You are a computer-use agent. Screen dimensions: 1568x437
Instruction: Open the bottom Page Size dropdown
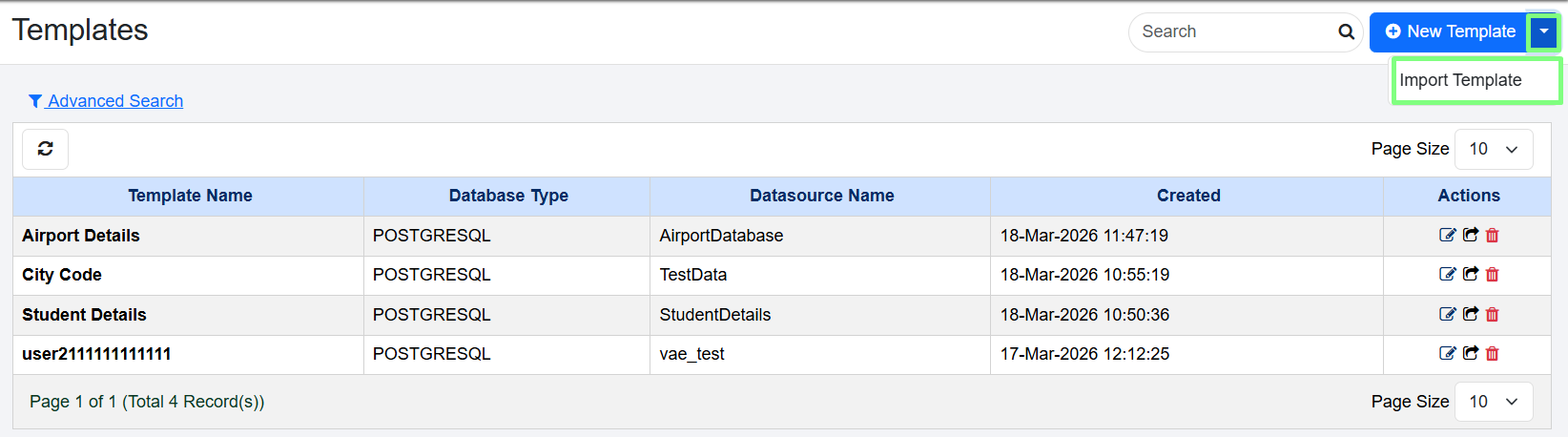[1494, 402]
